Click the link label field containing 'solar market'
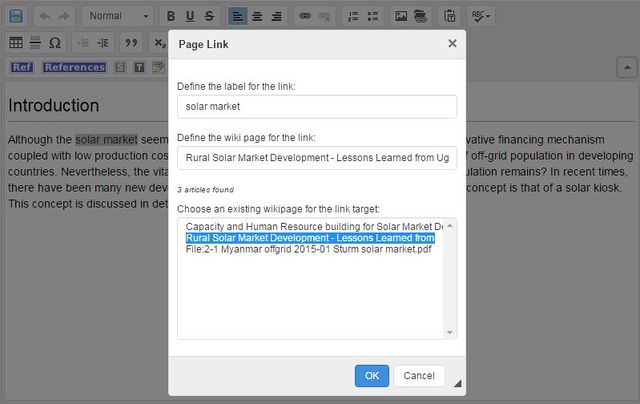Screen dimensions: 640x404 (317, 107)
